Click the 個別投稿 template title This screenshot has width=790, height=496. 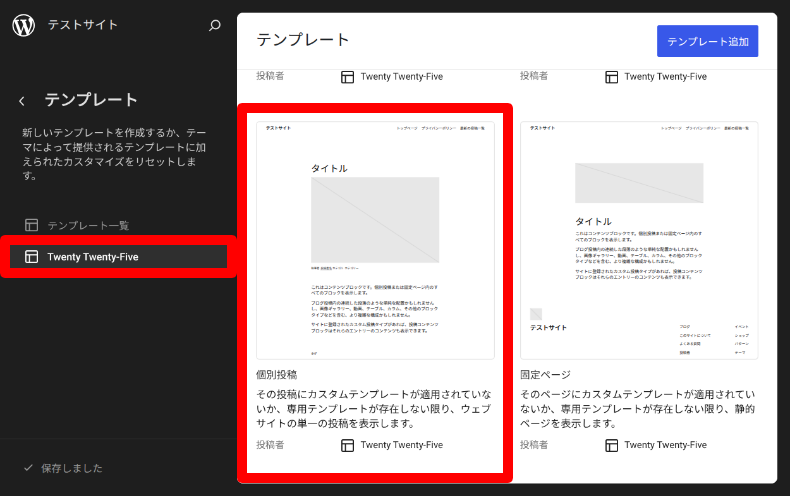(x=277, y=375)
